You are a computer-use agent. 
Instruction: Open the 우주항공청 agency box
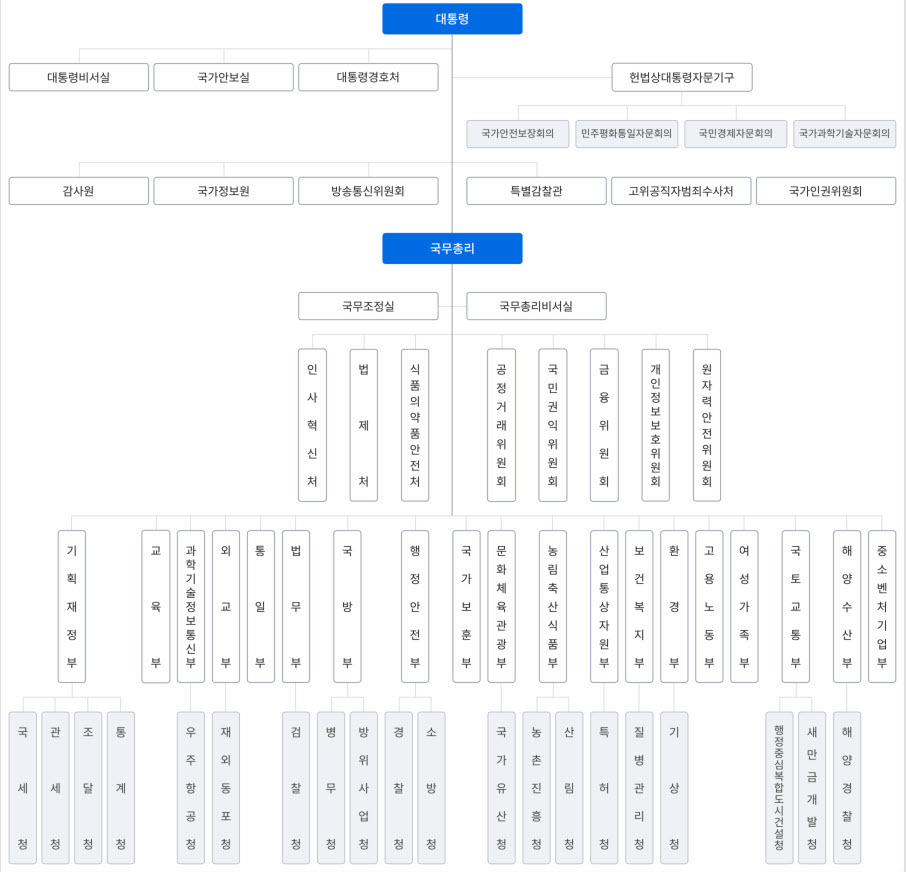tap(191, 788)
